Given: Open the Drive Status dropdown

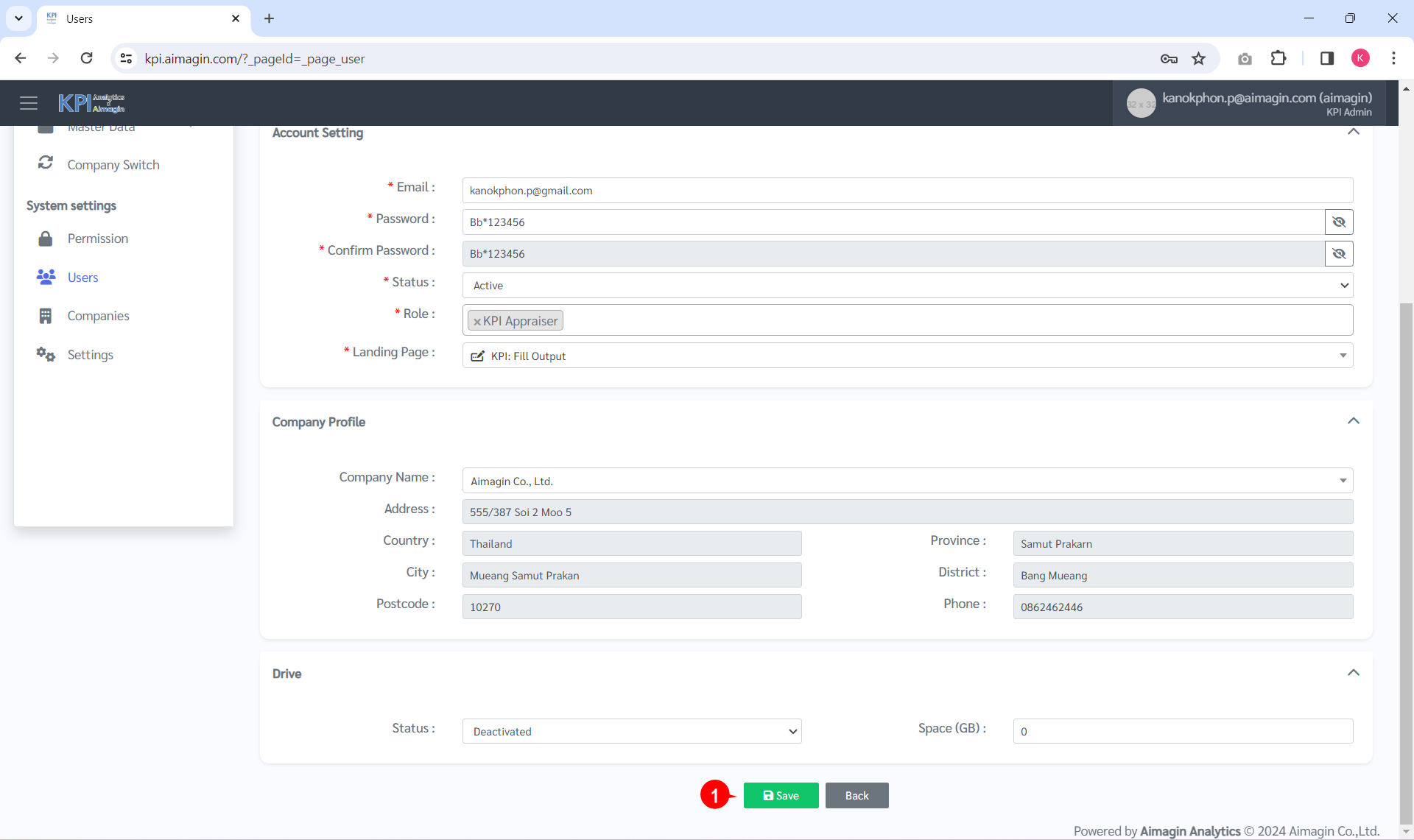Looking at the screenshot, I should pos(631,732).
